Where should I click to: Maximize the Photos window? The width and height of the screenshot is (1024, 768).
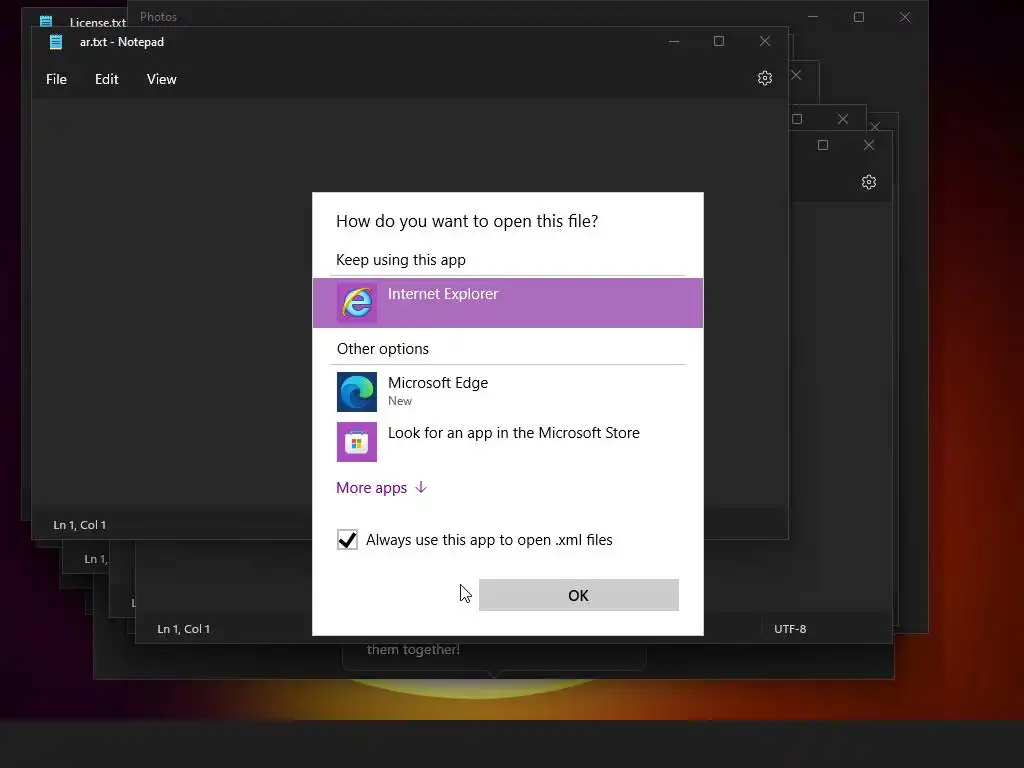(x=859, y=17)
